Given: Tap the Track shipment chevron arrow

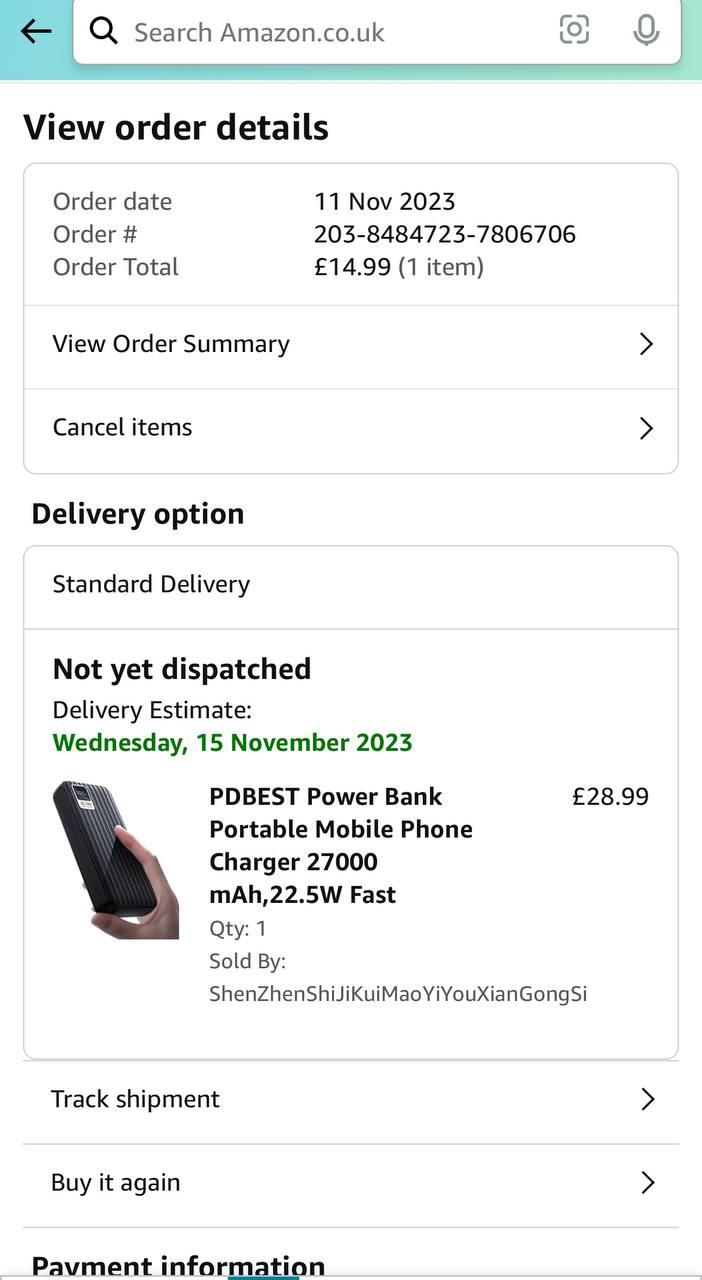Looking at the screenshot, I should click(x=647, y=1100).
